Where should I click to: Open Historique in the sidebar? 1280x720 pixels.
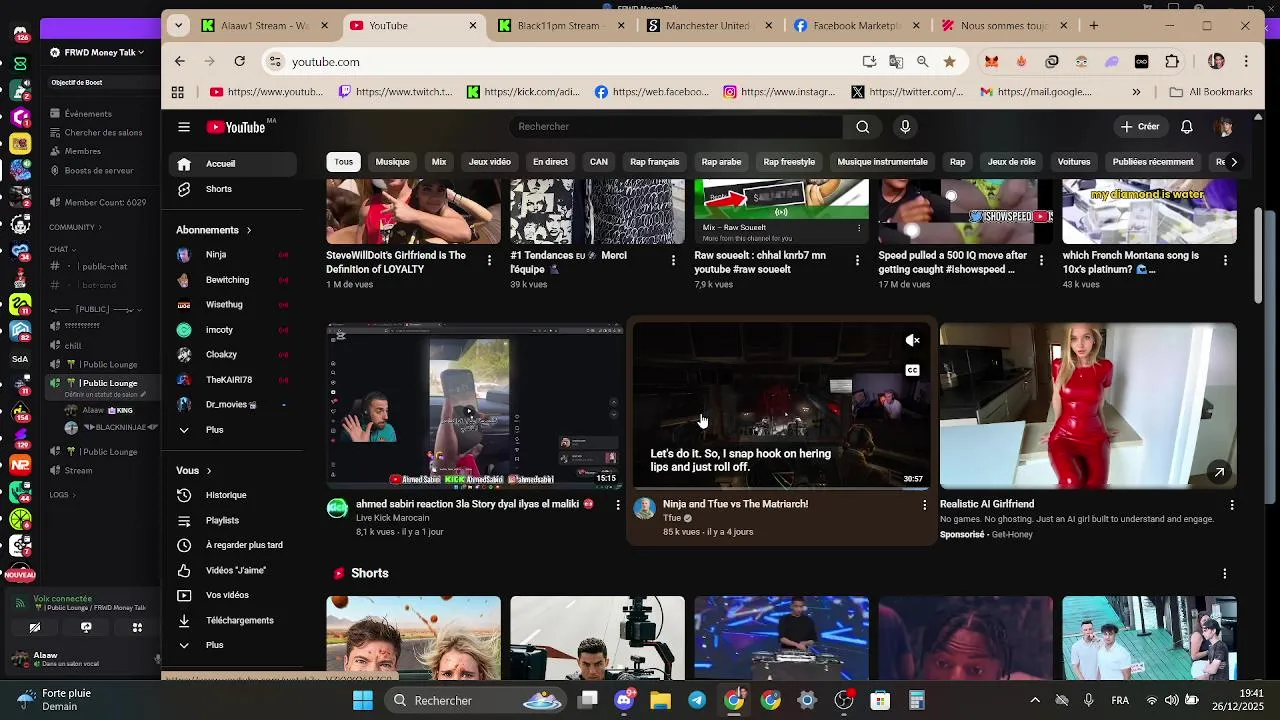click(x=226, y=495)
